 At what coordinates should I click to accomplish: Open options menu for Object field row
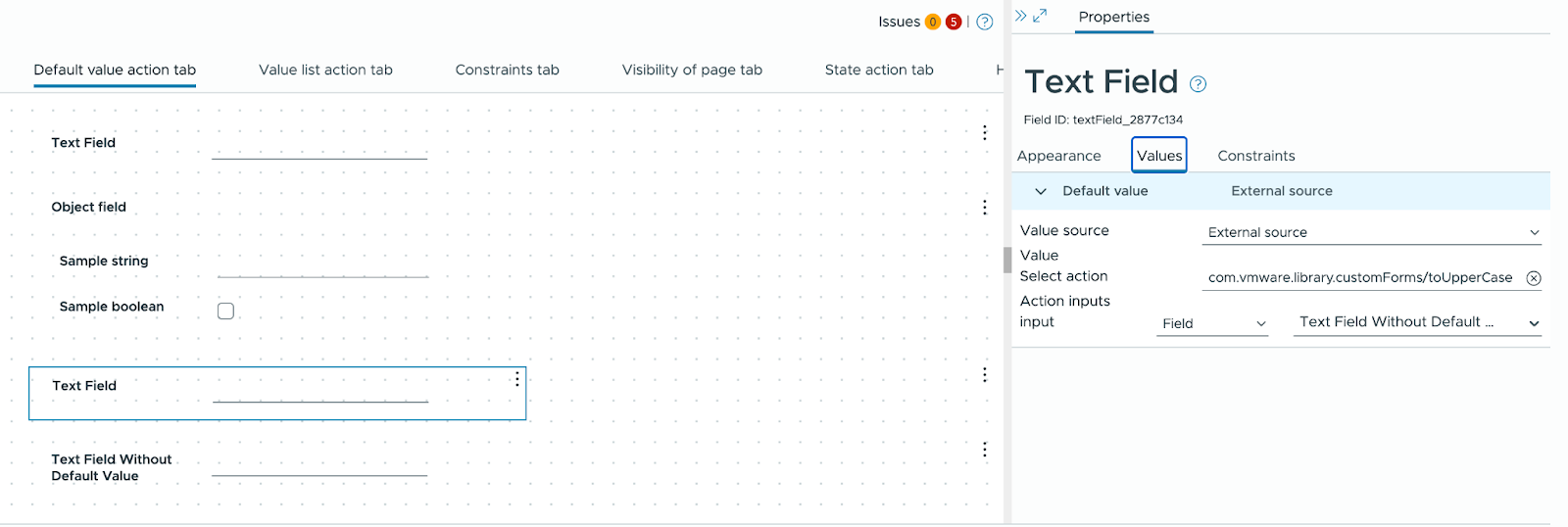(x=985, y=208)
